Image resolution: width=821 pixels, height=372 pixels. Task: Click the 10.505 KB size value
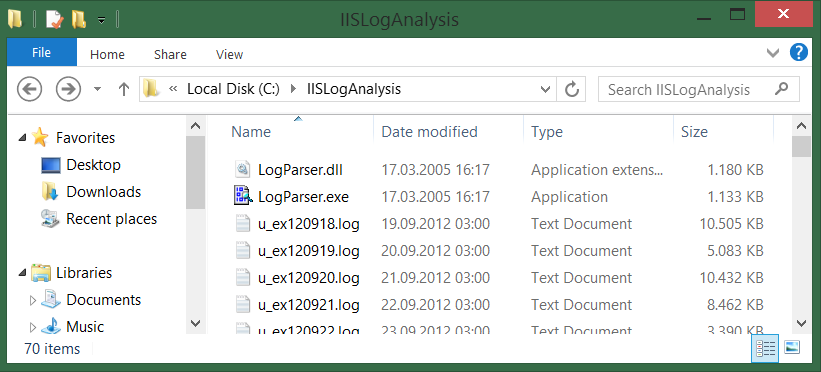click(x=731, y=224)
